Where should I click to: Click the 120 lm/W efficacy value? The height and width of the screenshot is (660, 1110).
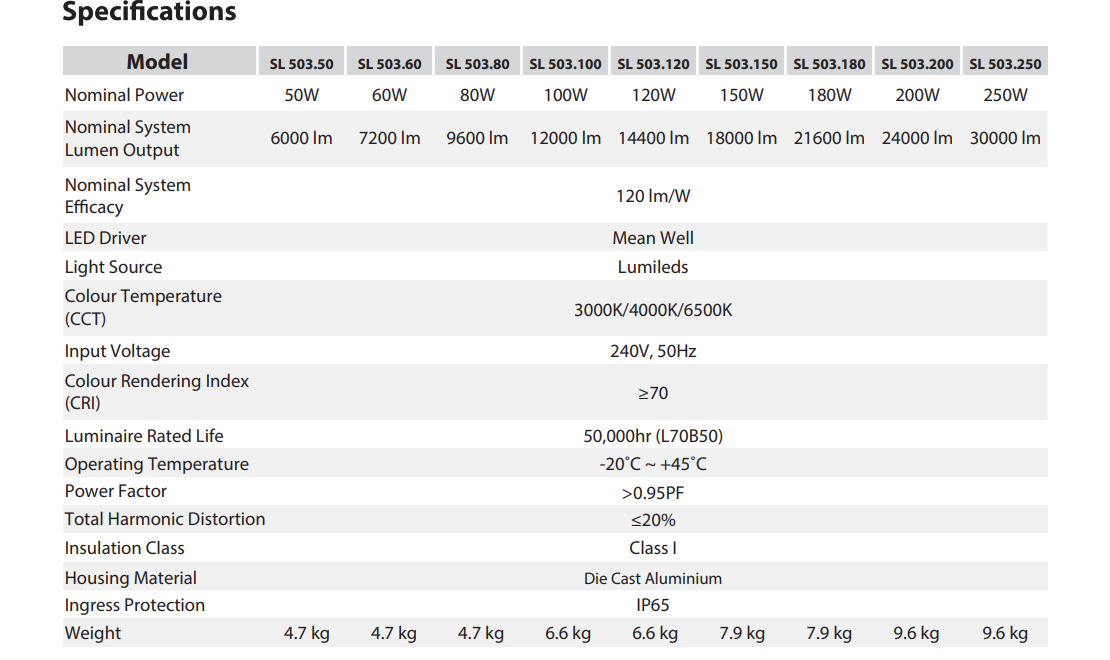click(653, 196)
